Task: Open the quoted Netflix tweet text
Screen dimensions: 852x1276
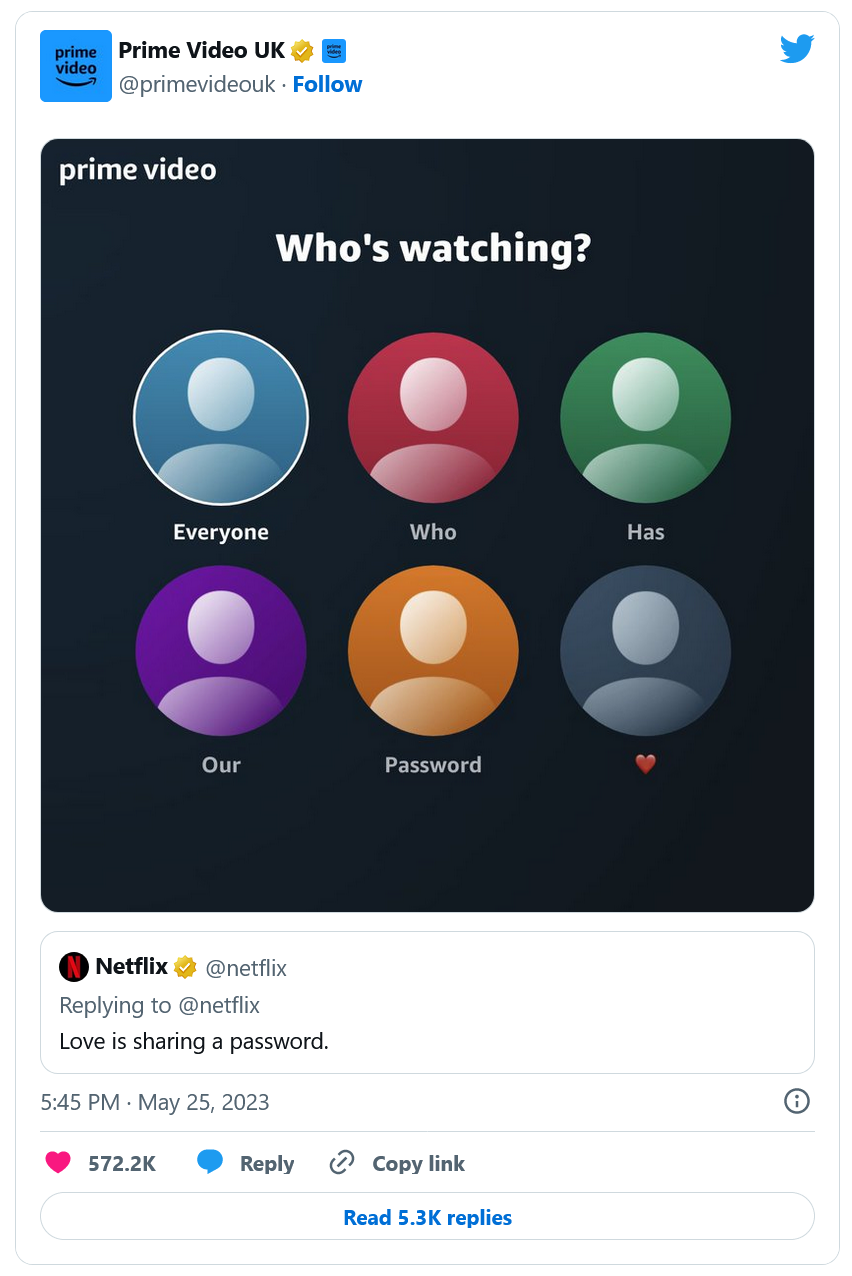Action: (194, 1041)
